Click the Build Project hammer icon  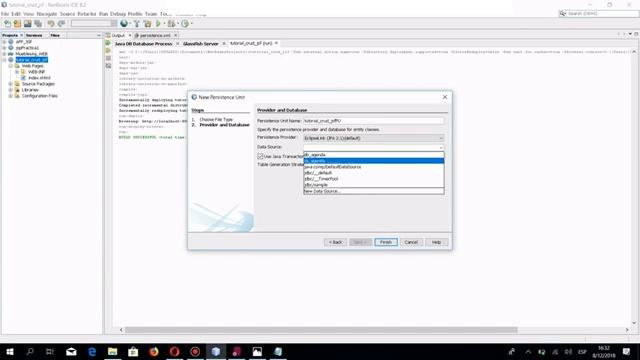137,24
